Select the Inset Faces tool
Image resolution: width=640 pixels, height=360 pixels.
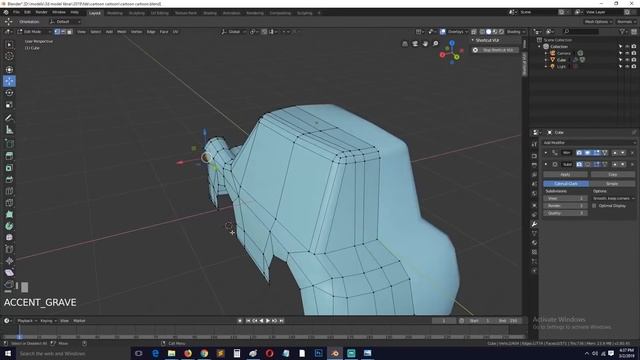click(9, 167)
